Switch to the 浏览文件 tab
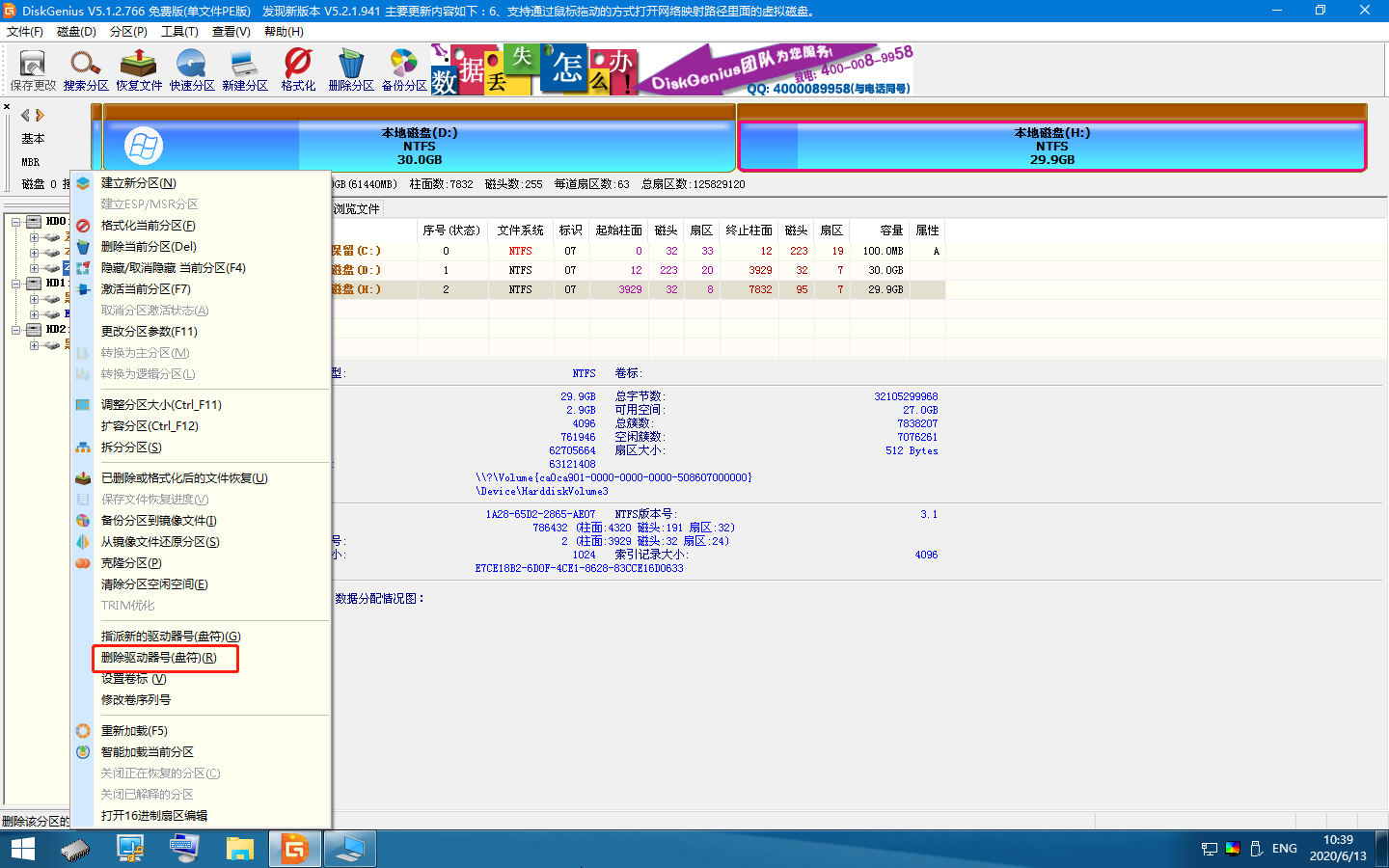Screen dimensions: 1389x868 pyautogui.click(x=357, y=209)
